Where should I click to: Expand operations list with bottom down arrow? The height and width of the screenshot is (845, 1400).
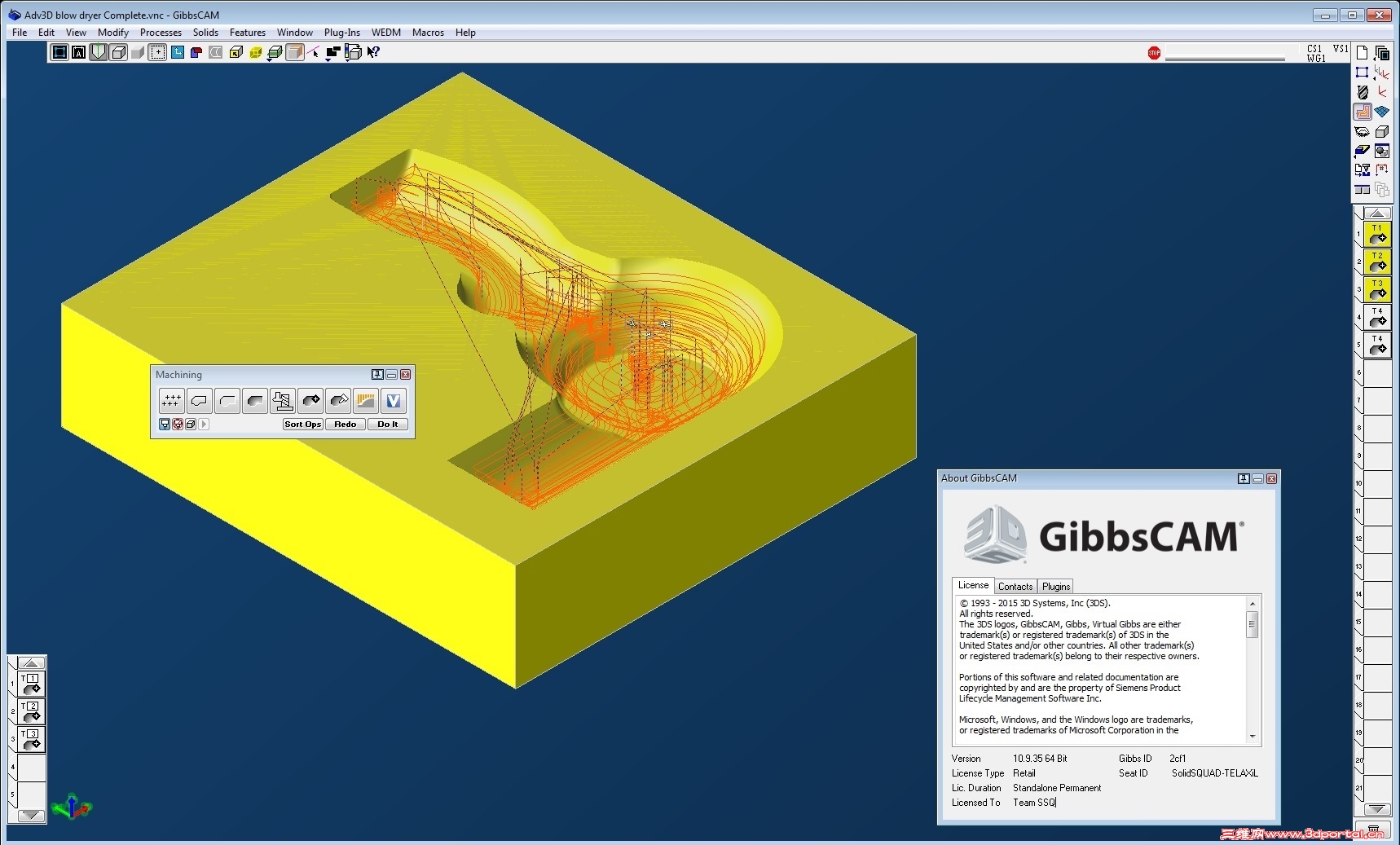[1377, 809]
